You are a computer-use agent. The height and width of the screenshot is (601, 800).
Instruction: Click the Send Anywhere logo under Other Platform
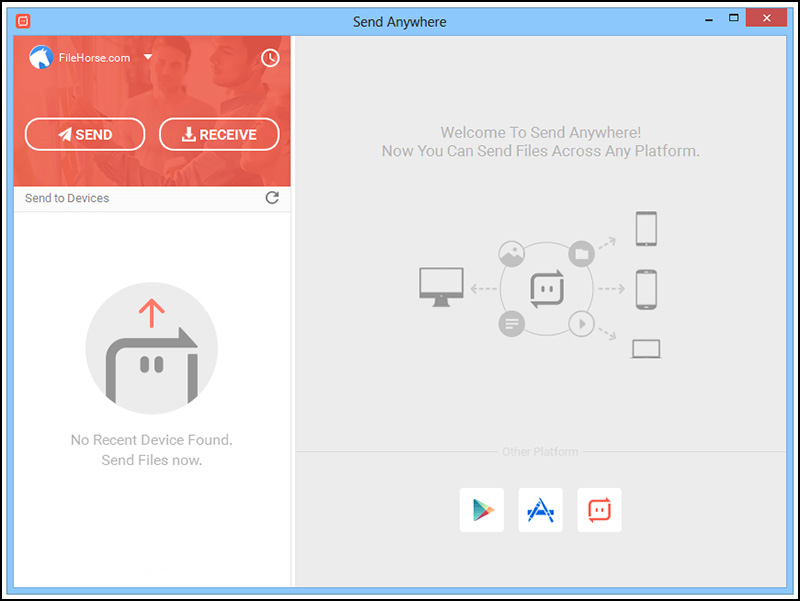[599, 509]
